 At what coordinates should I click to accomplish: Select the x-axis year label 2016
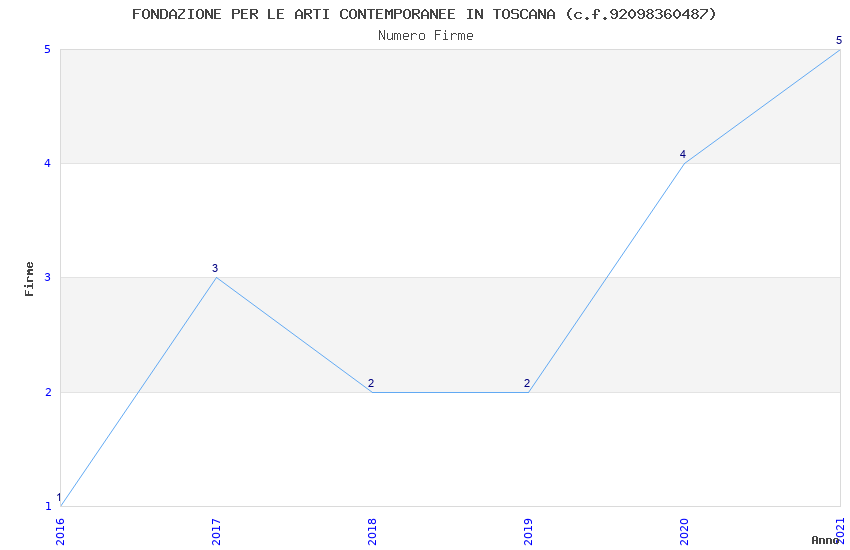[60, 532]
